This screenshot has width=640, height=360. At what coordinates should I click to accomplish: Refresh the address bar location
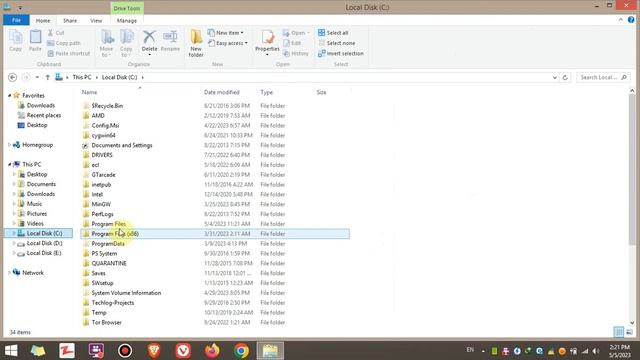click(x=565, y=77)
